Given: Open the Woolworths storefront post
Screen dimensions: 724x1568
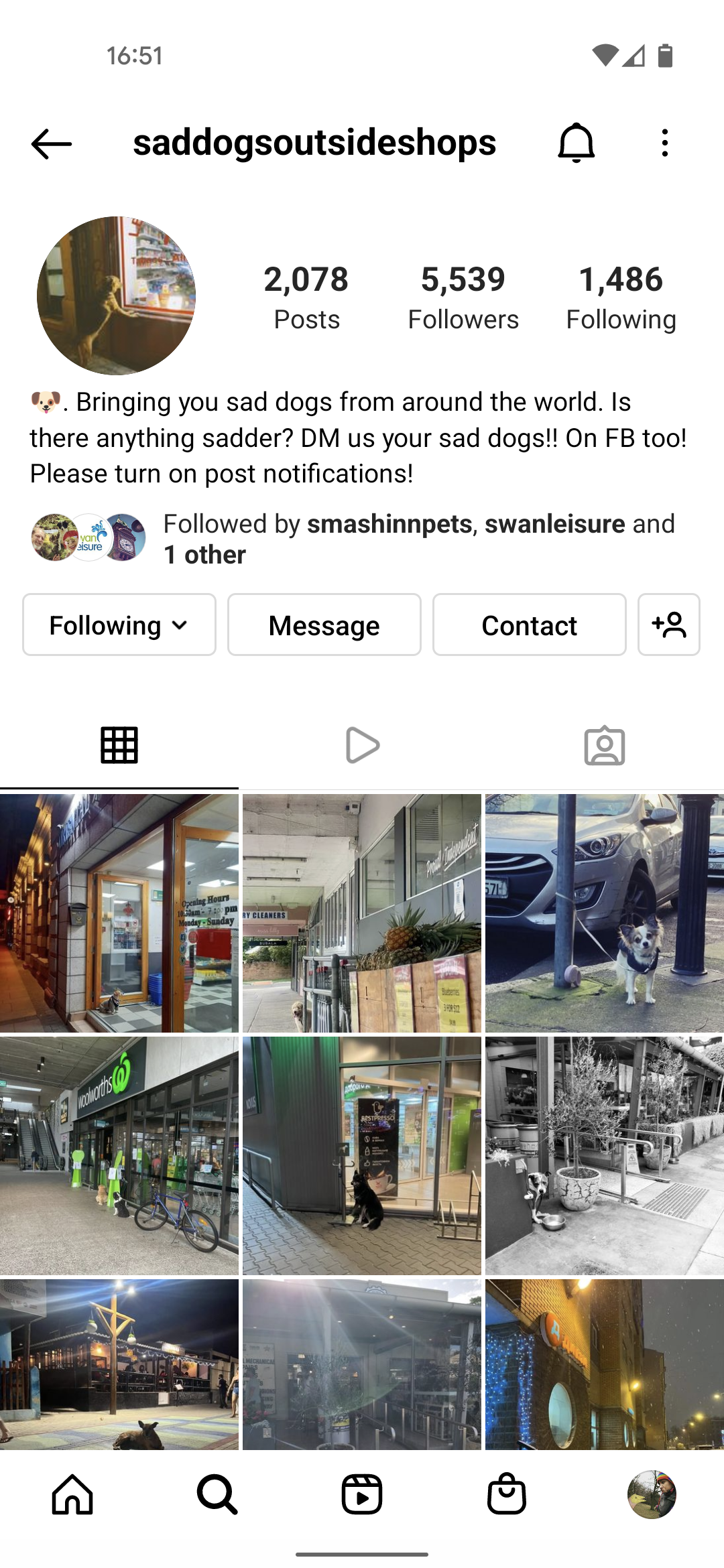Looking at the screenshot, I should coord(119,1156).
